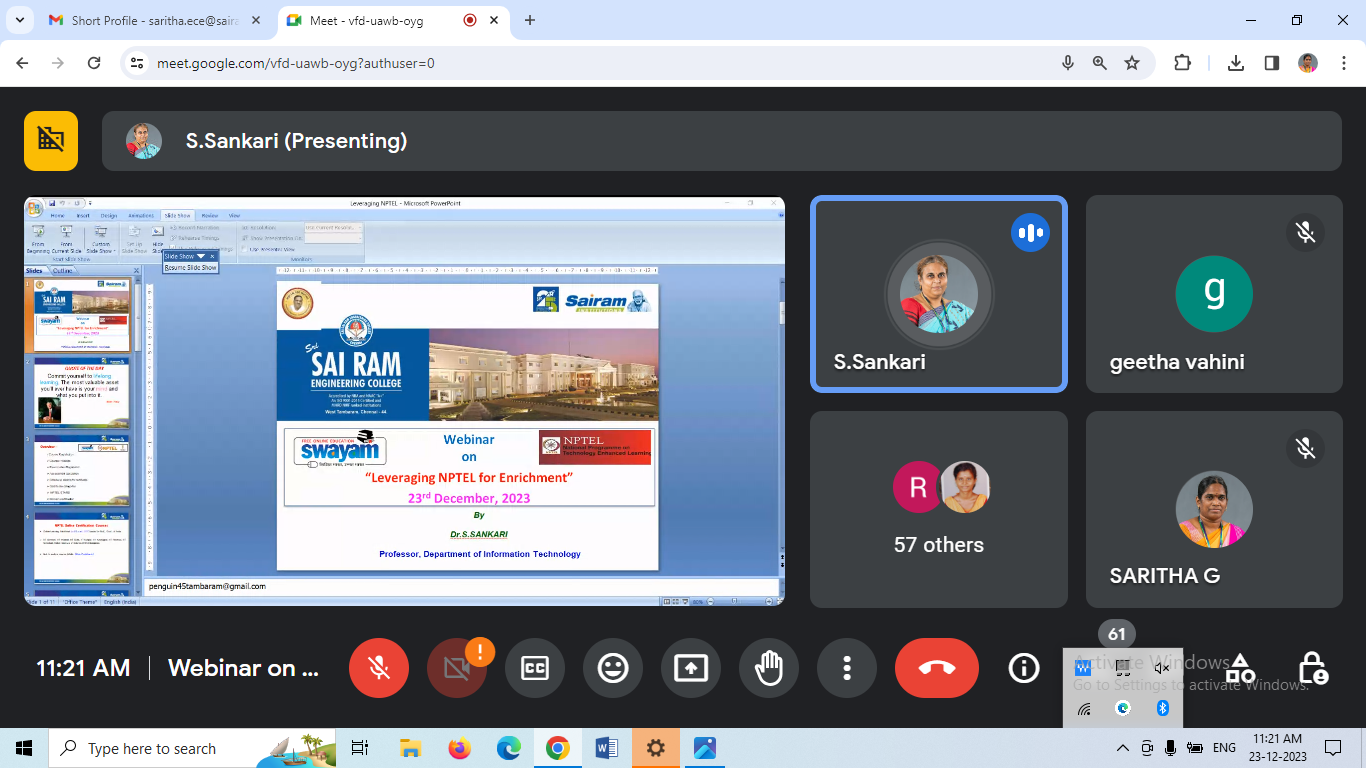Open host controls lock icon
Viewport: 1366px width, 768px height.
[1312, 668]
